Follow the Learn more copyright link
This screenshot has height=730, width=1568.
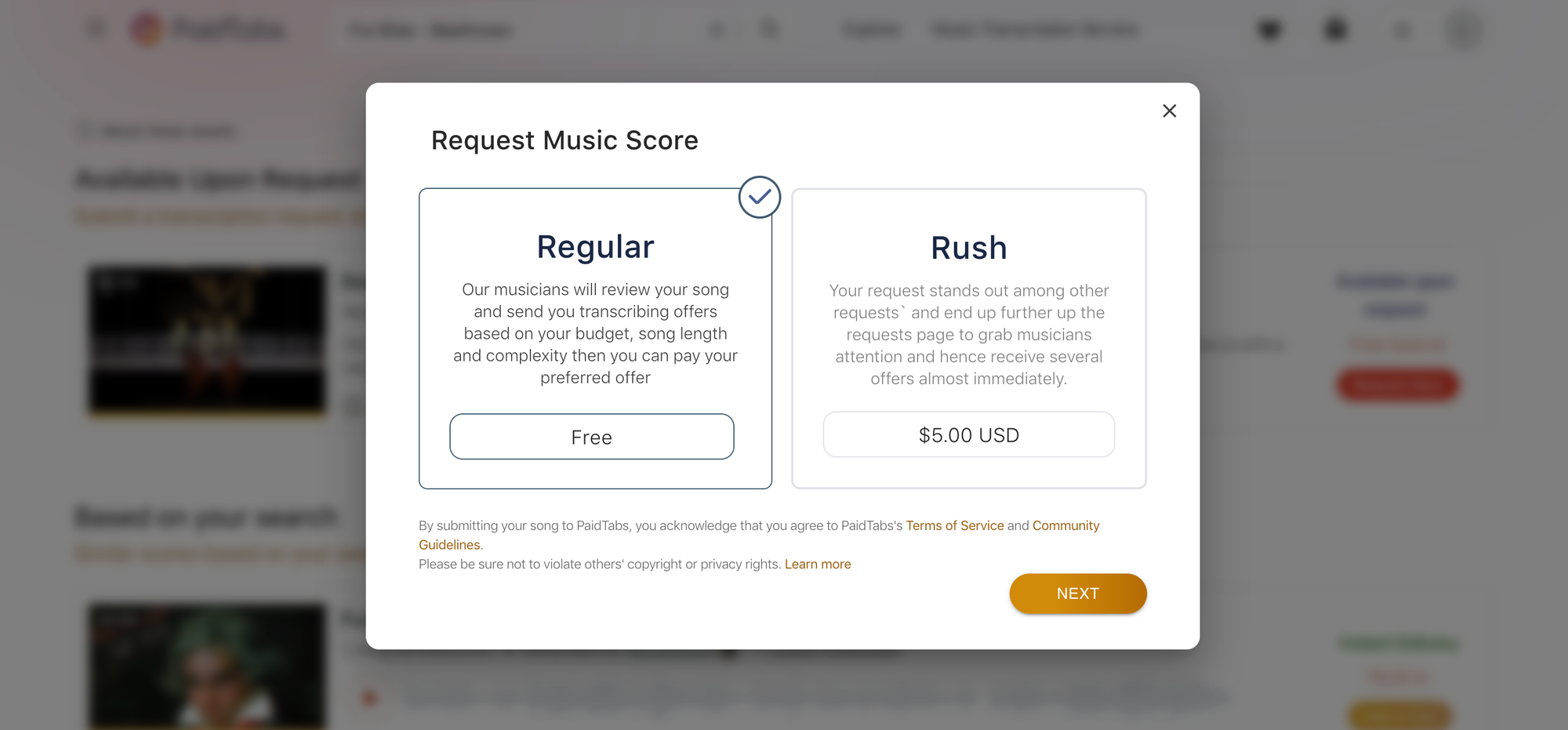[x=817, y=565]
